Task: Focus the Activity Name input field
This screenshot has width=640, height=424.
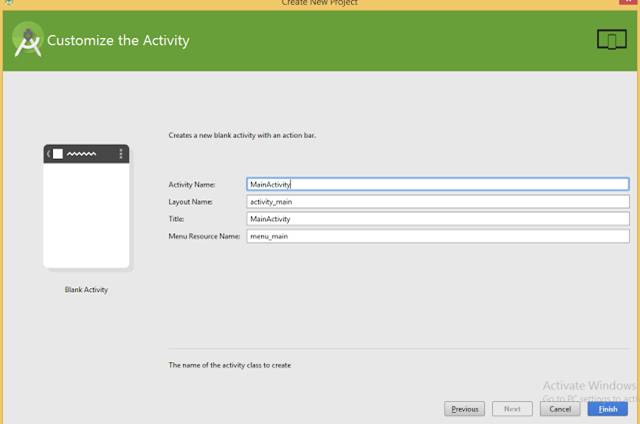Action: [438, 184]
